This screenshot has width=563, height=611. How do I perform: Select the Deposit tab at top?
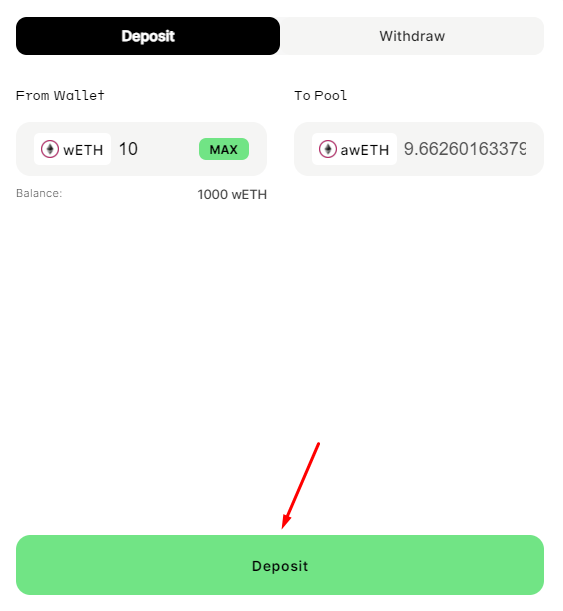pyautogui.click(x=148, y=36)
